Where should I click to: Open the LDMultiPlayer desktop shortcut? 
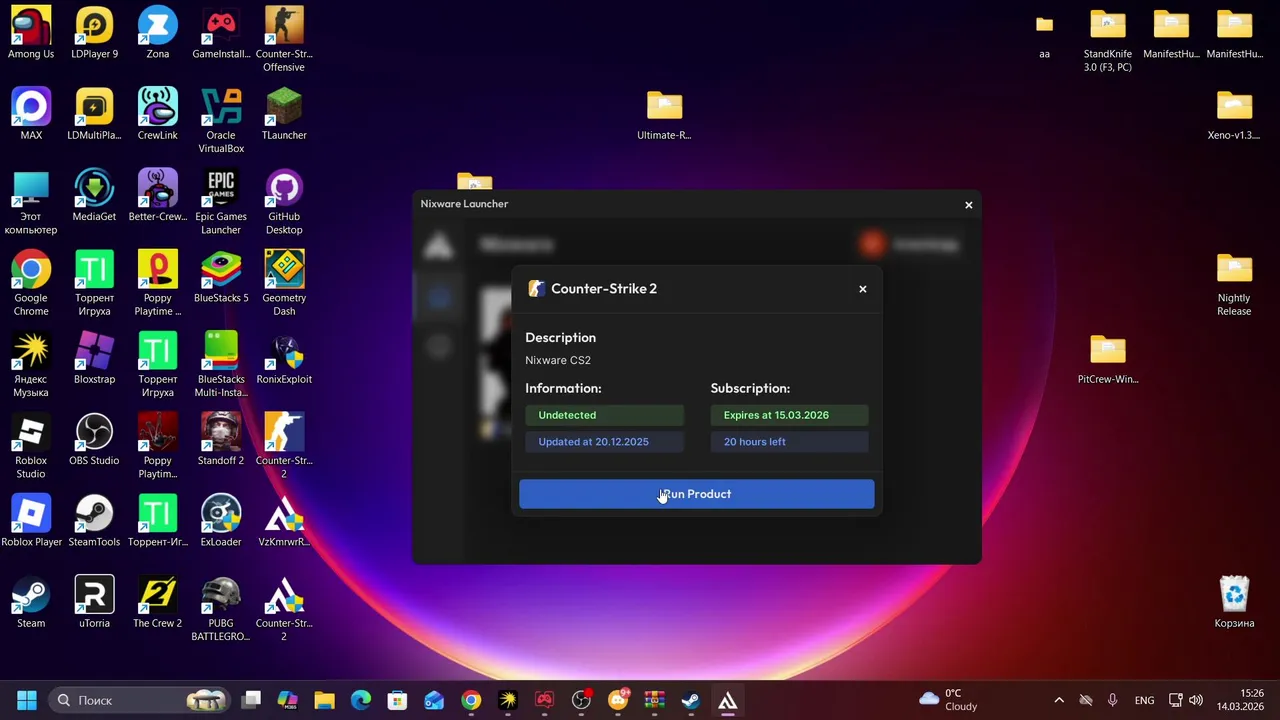tap(94, 114)
